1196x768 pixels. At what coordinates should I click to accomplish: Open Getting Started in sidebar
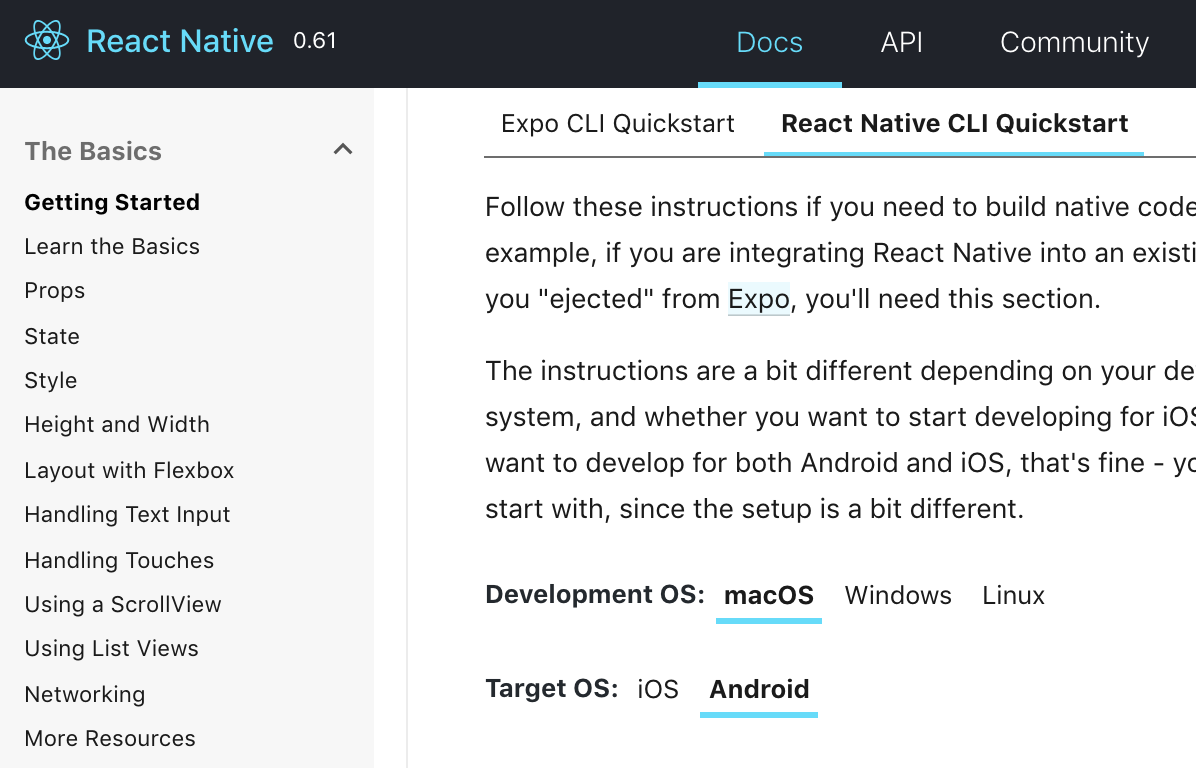(112, 202)
